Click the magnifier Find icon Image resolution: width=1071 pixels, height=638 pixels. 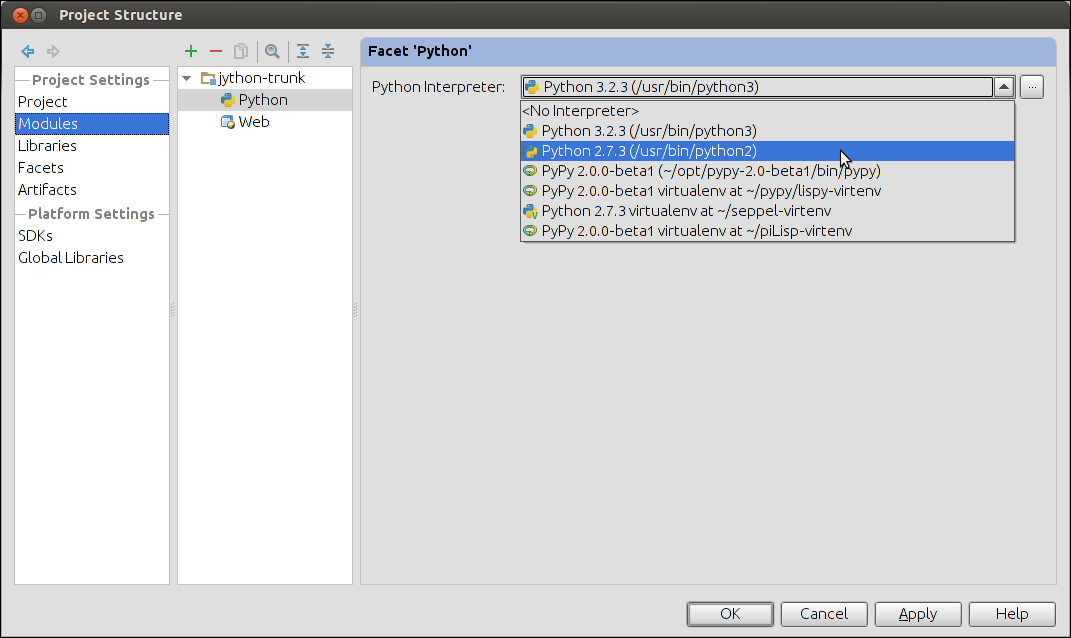tap(272, 51)
